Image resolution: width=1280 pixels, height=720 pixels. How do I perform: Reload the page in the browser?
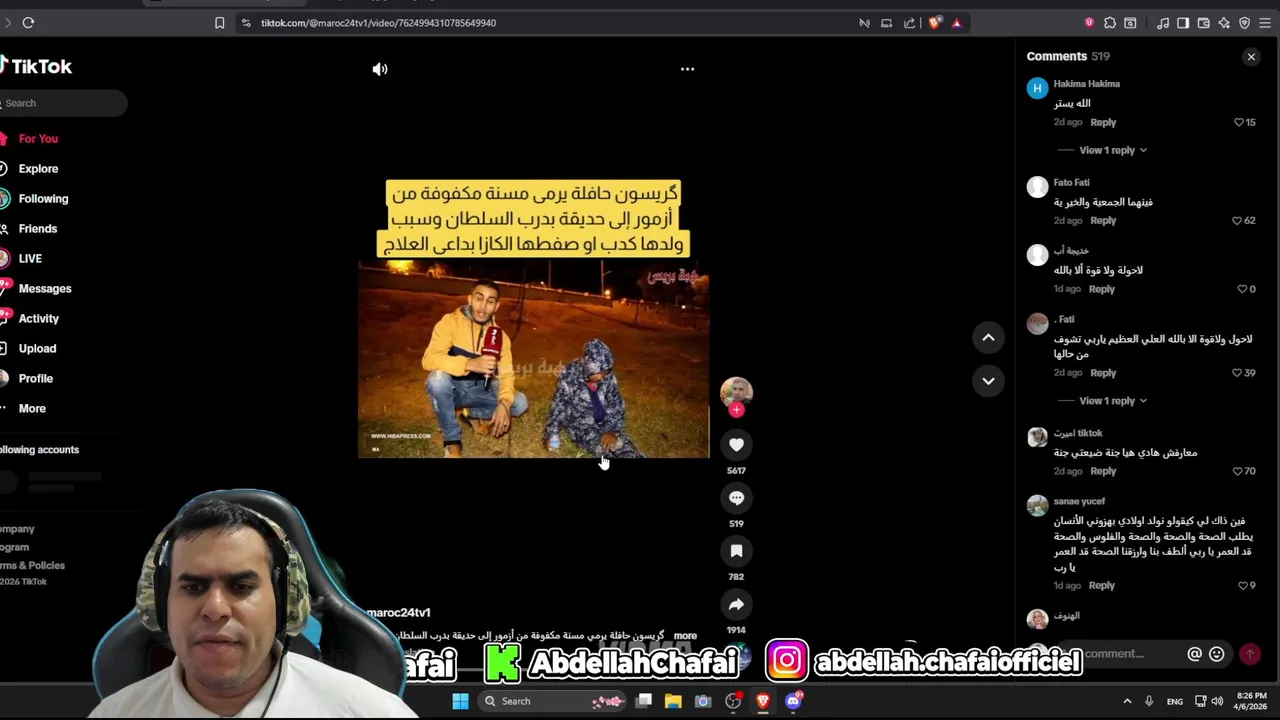[x=28, y=23]
